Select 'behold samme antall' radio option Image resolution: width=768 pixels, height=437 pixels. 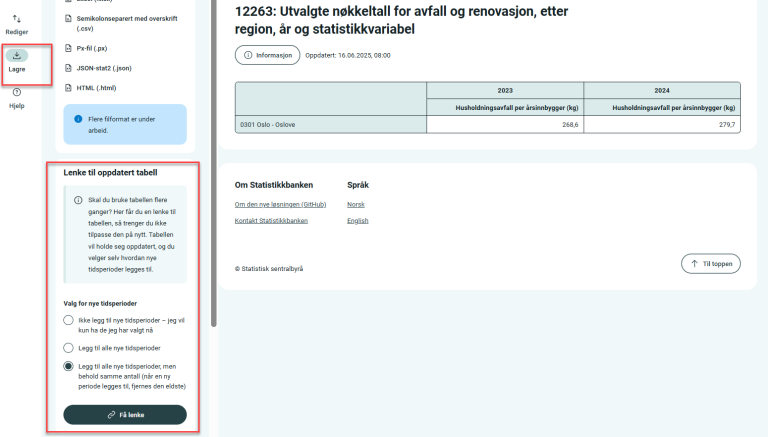[x=68, y=366]
